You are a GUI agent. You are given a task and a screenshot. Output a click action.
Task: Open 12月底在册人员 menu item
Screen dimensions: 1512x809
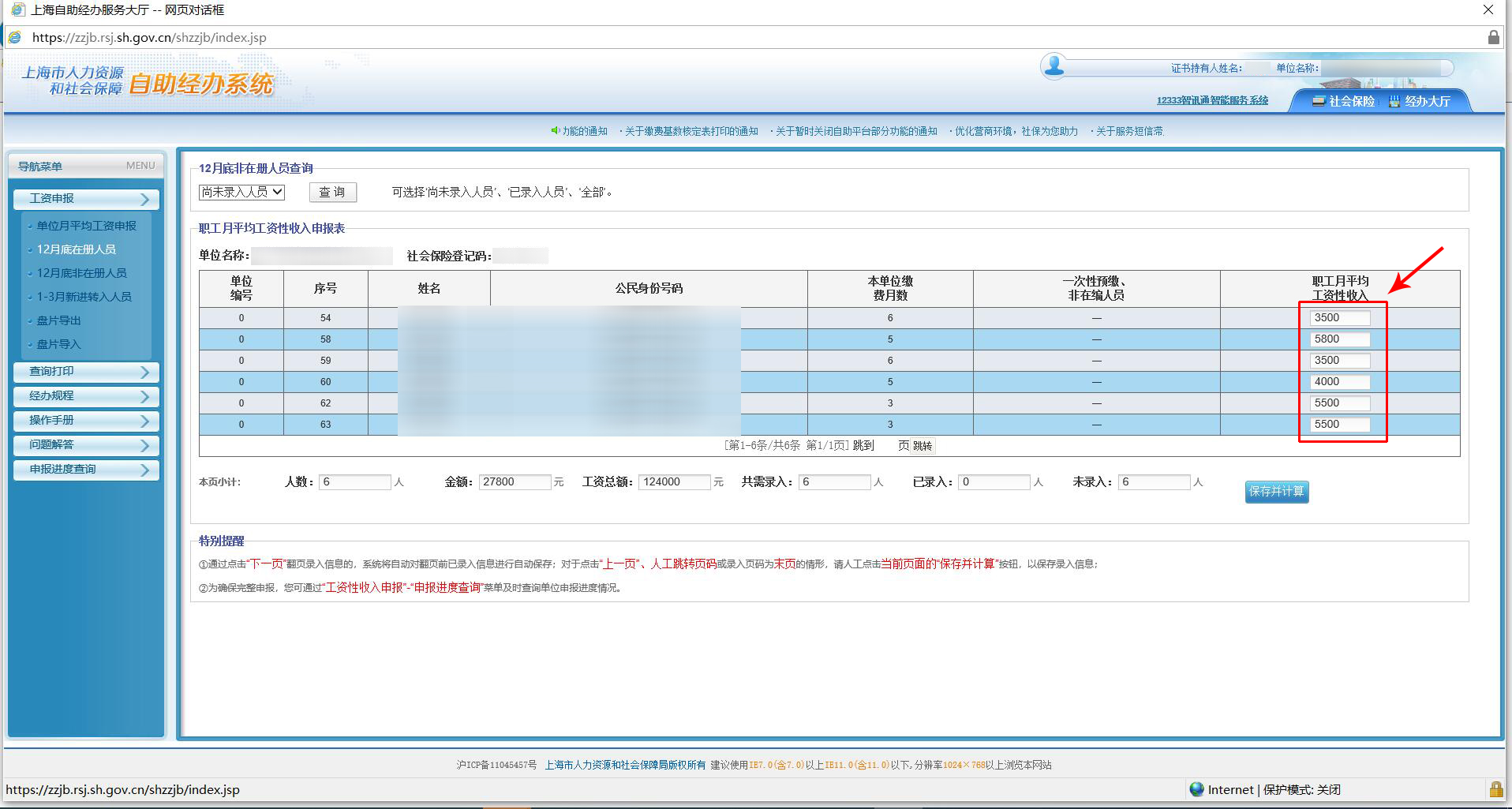76,249
